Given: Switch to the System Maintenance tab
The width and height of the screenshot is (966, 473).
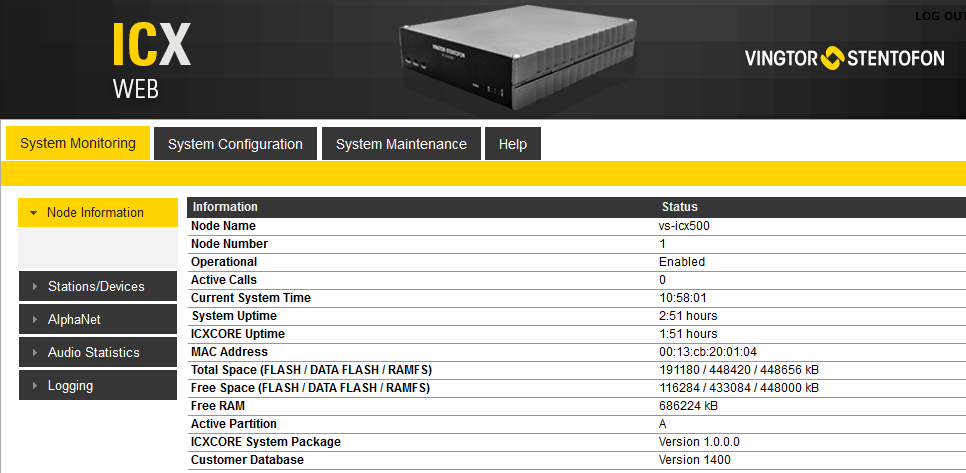Looking at the screenshot, I should click(401, 144).
